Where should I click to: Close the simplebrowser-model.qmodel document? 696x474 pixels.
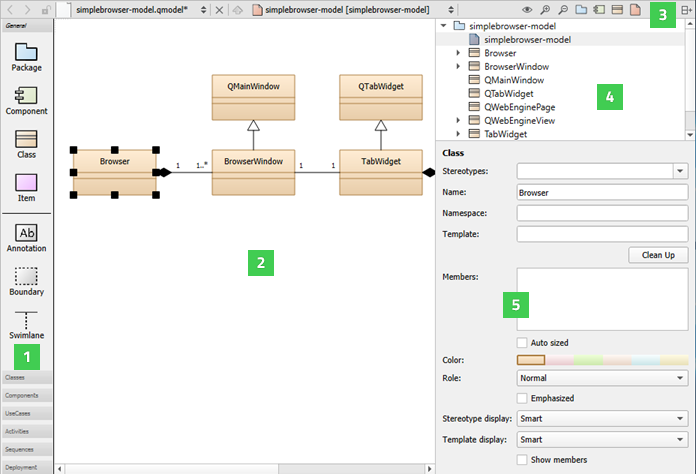click(x=219, y=10)
